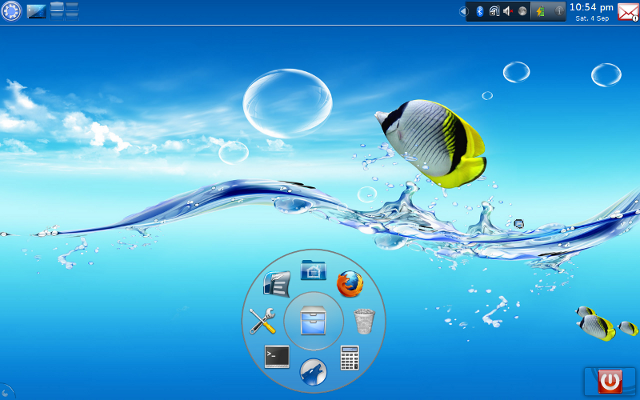Expand the system tray hidden icons arrow

point(463,11)
